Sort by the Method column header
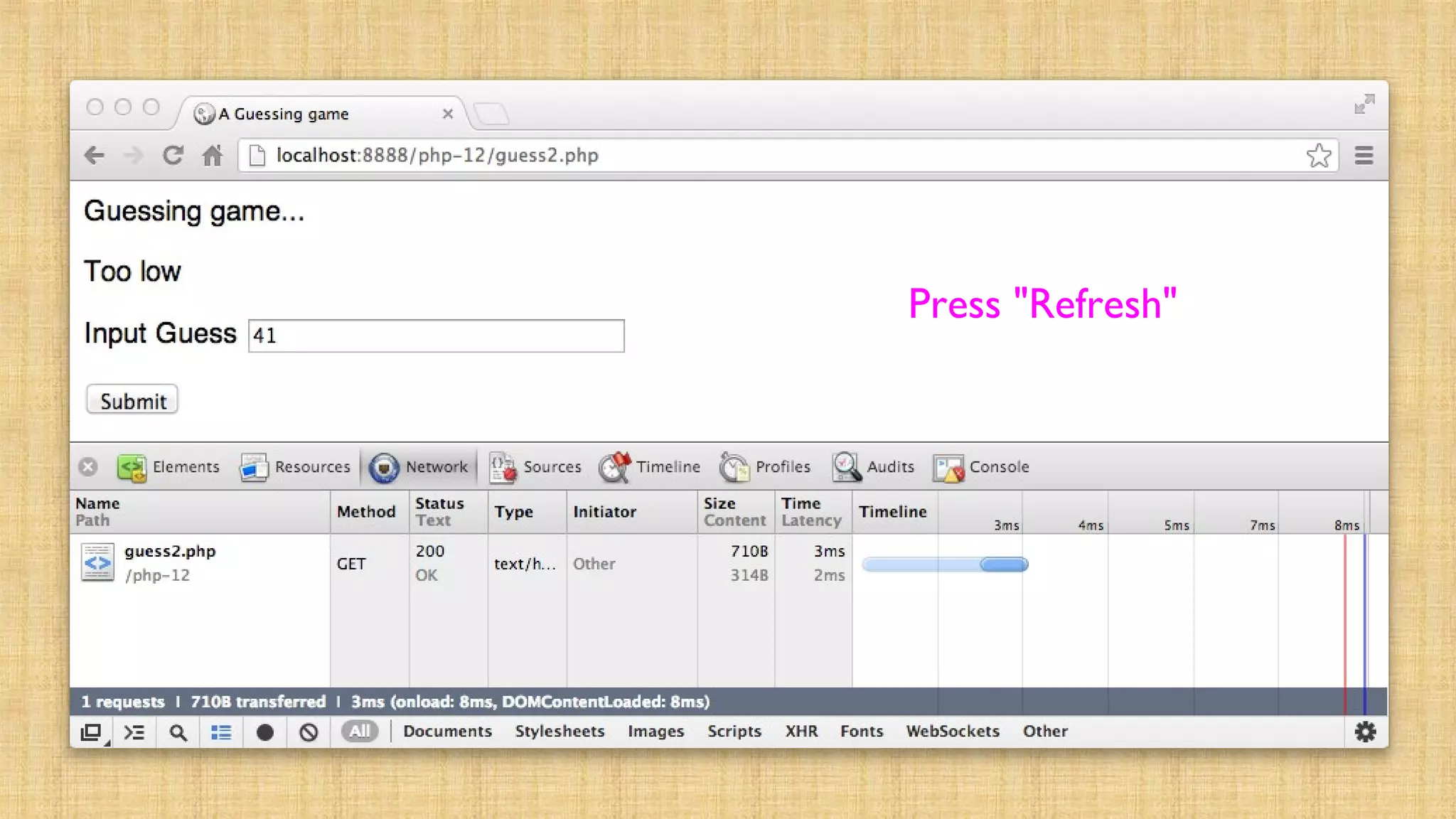 coord(370,512)
